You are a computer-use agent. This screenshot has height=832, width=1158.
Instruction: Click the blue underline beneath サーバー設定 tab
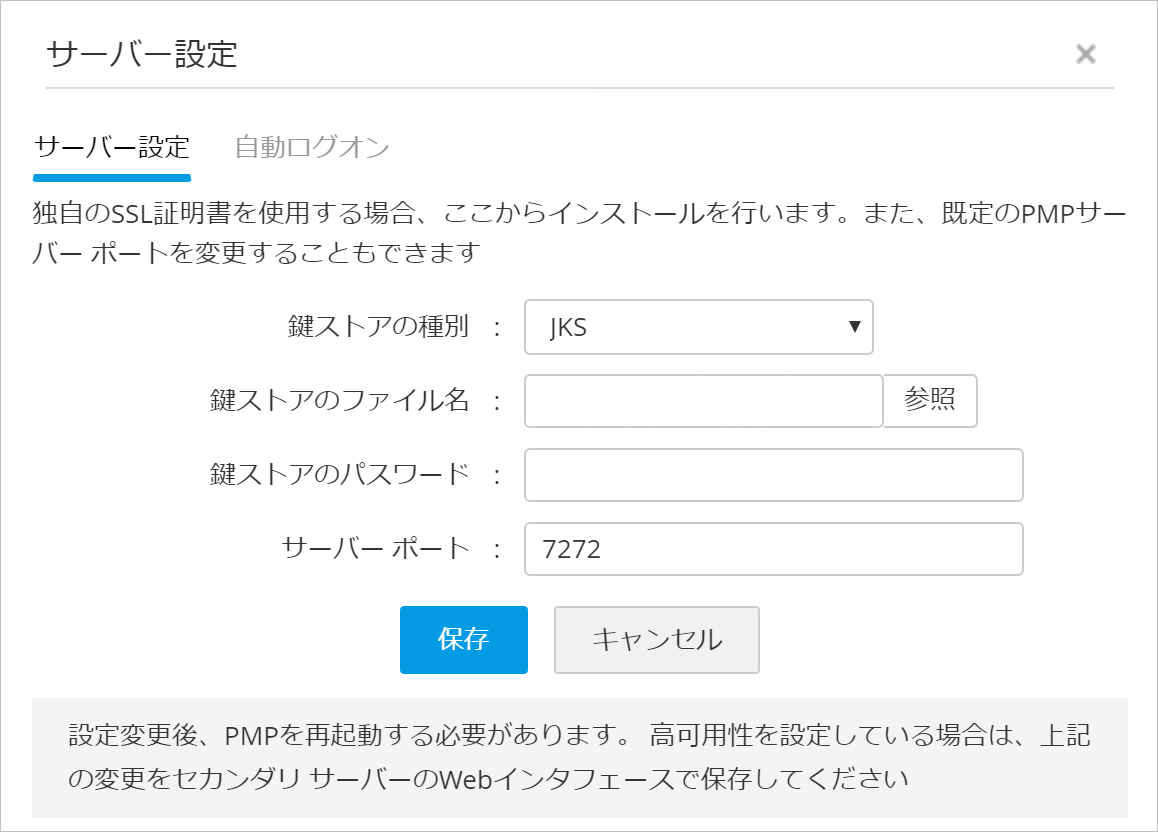coord(112,178)
